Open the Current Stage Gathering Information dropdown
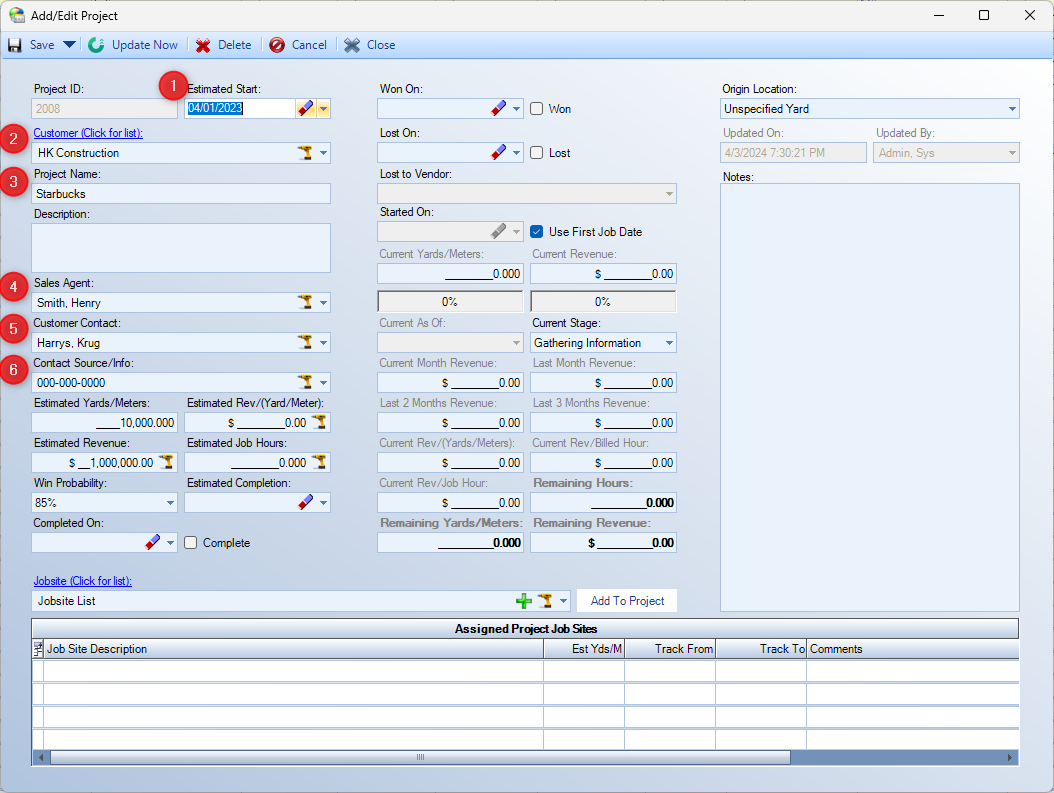This screenshot has height=793, width=1054. click(670, 343)
